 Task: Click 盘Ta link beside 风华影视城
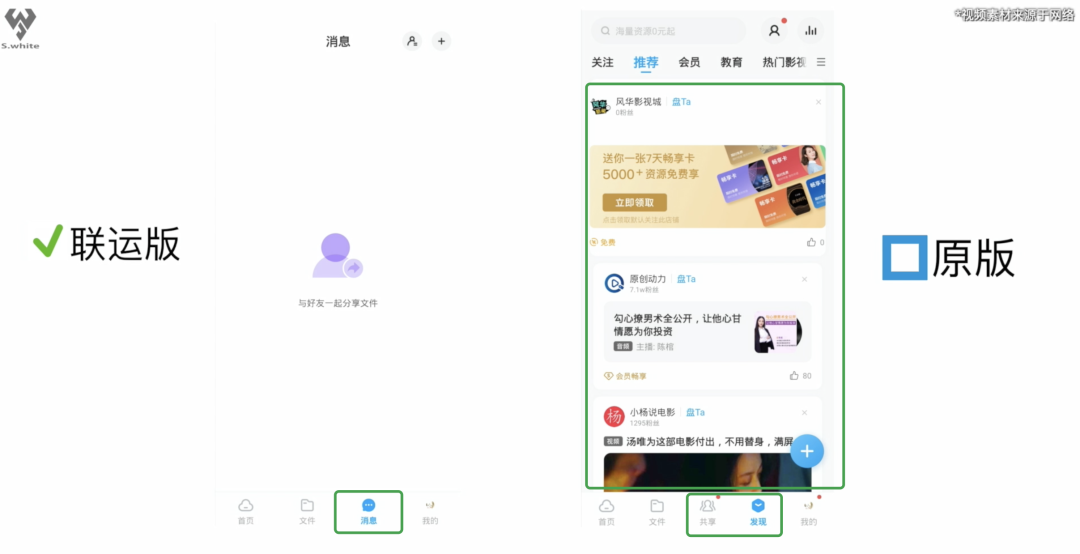coord(681,102)
